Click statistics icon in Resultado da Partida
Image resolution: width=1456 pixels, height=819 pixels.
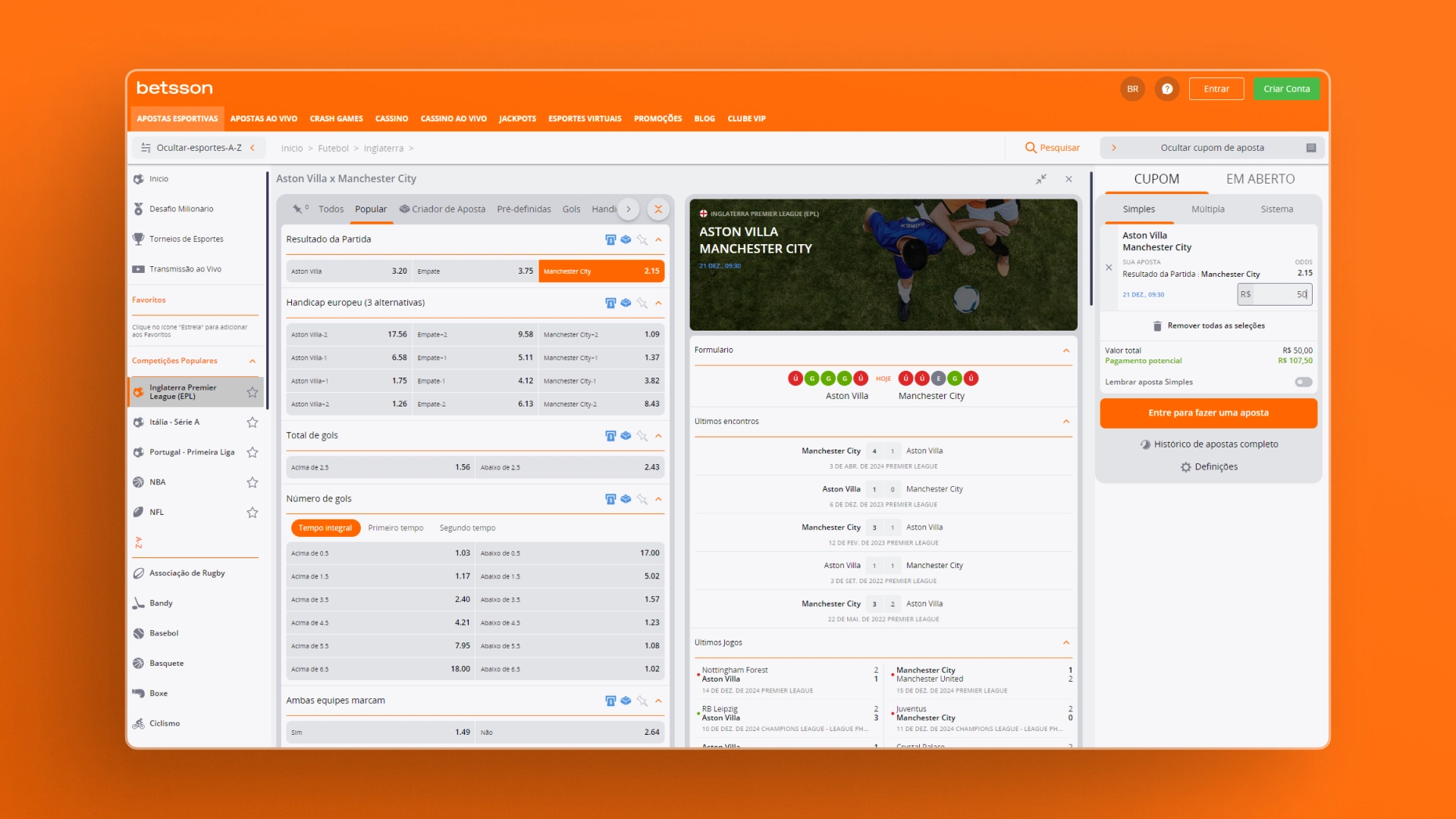[x=610, y=240]
